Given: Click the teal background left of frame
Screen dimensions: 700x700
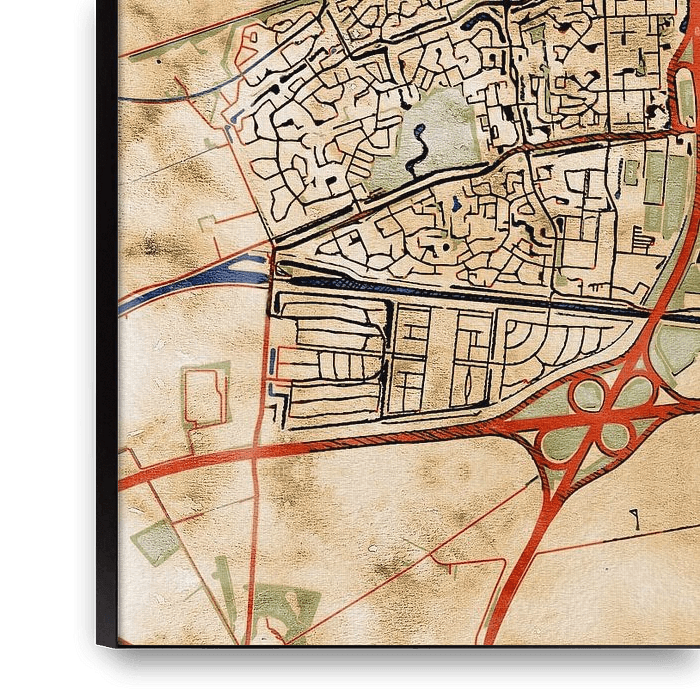Looking at the screenshot, I should [40, 350].
